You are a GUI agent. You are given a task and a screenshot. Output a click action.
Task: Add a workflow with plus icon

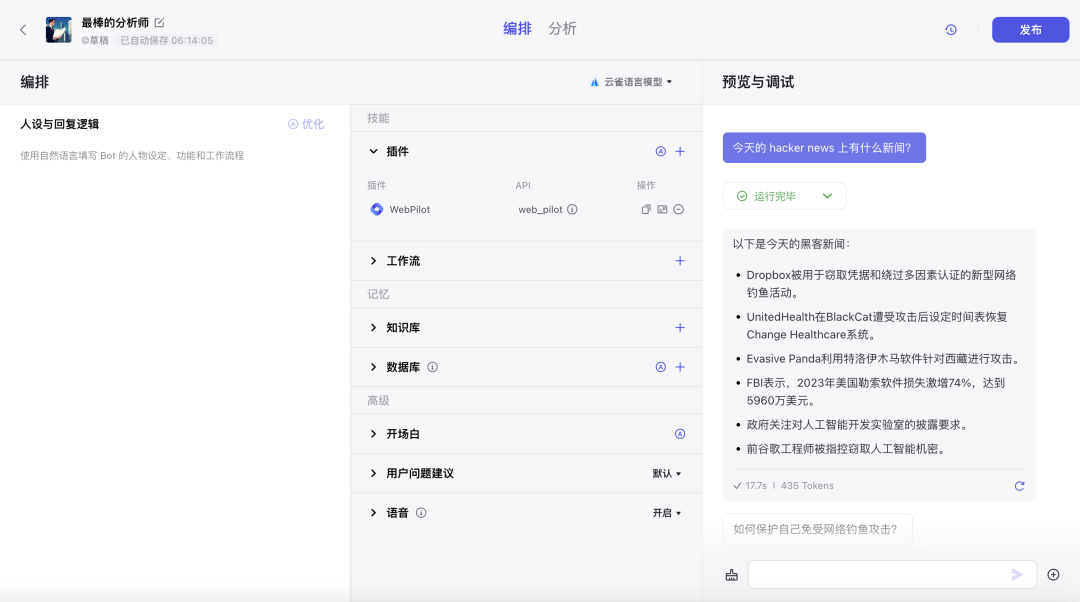(680, 261)
